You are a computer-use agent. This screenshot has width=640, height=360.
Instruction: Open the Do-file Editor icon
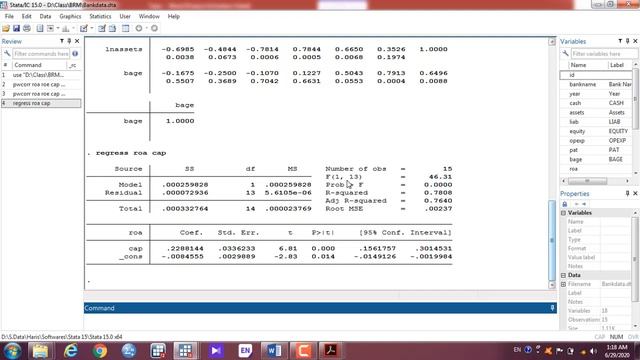(x=84, y=28)
